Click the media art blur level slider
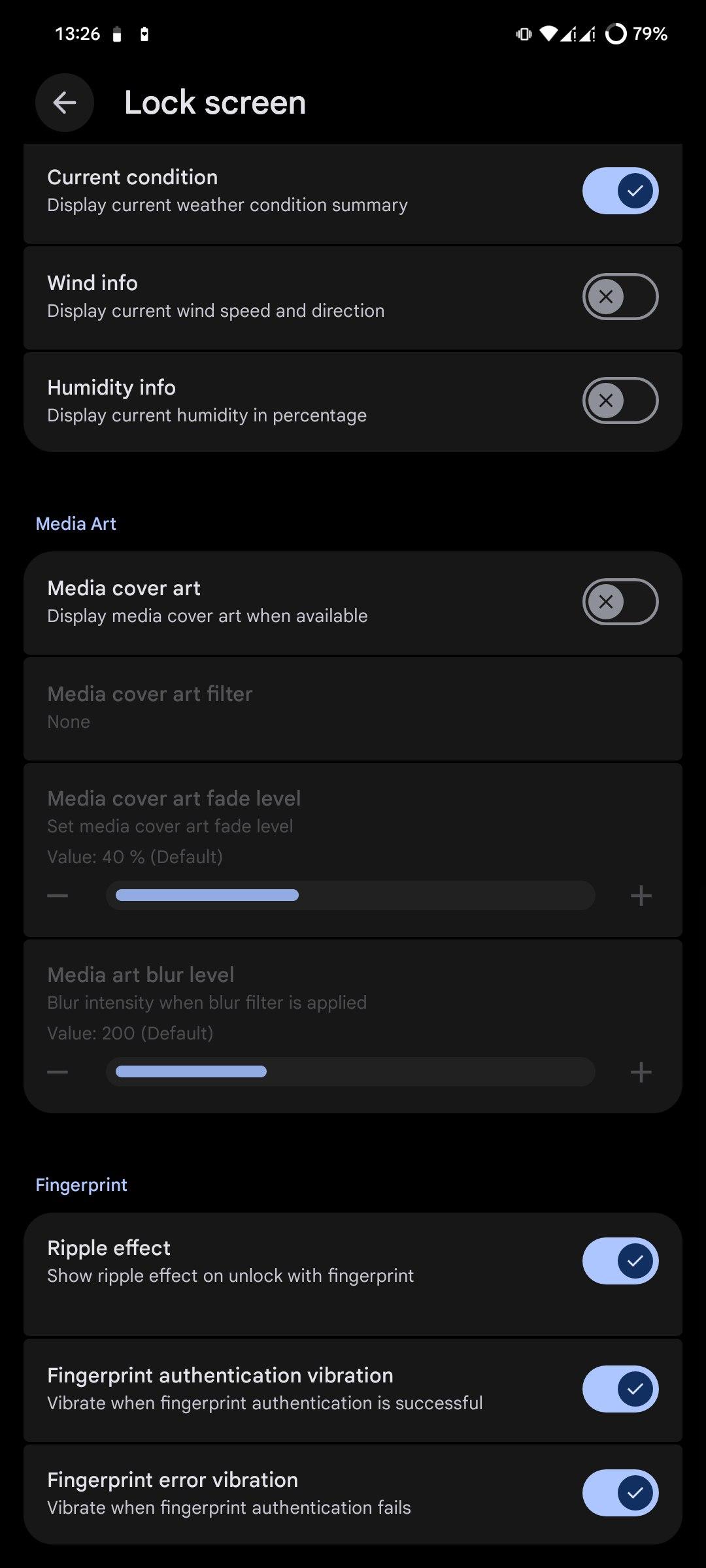This screenshot has height=1568, width=706. (x=350, y=1071)
